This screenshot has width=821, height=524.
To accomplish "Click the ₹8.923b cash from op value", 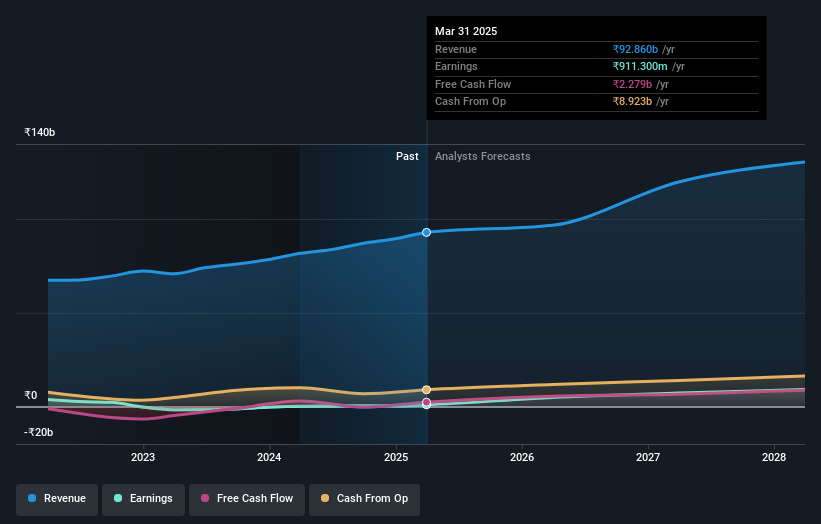I will [632, 102].
